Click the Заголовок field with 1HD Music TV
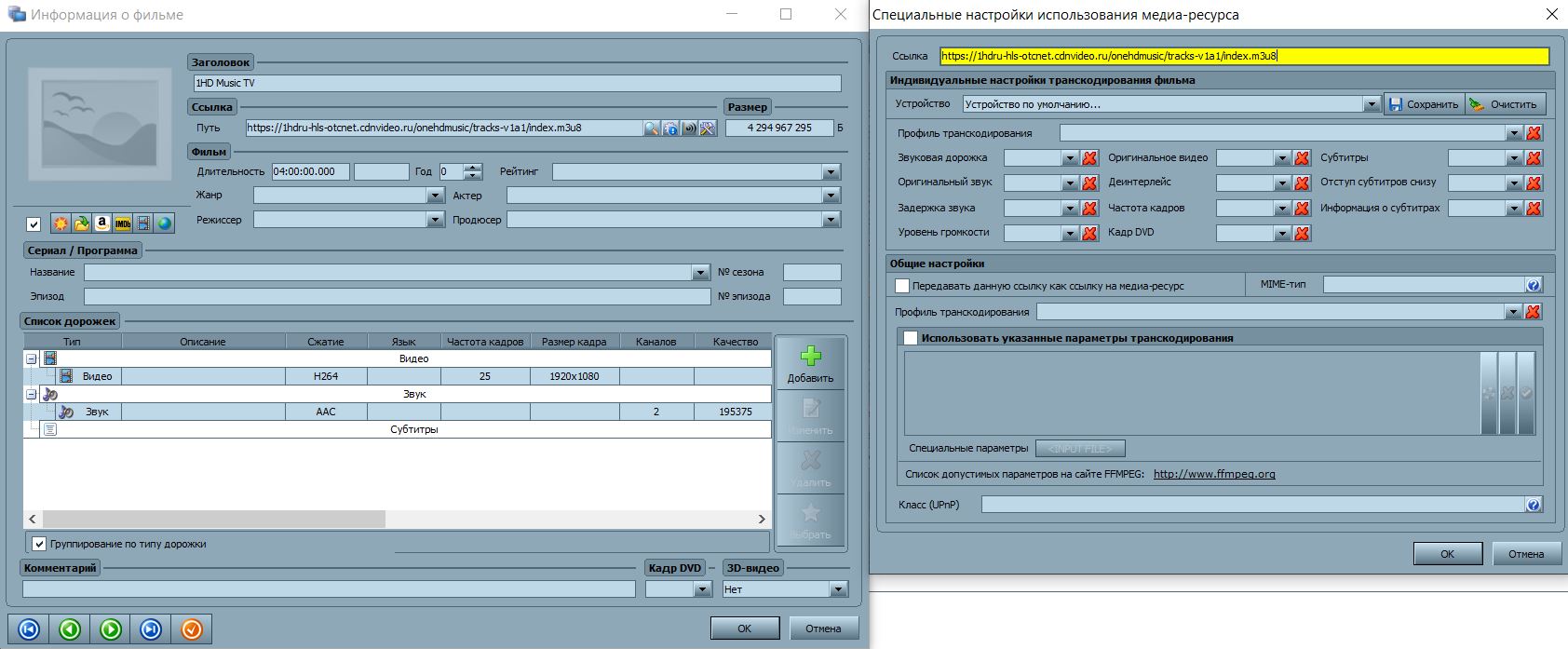This screenshot has height=649, width=1568. pyautogui.click(x=517, y=83)
